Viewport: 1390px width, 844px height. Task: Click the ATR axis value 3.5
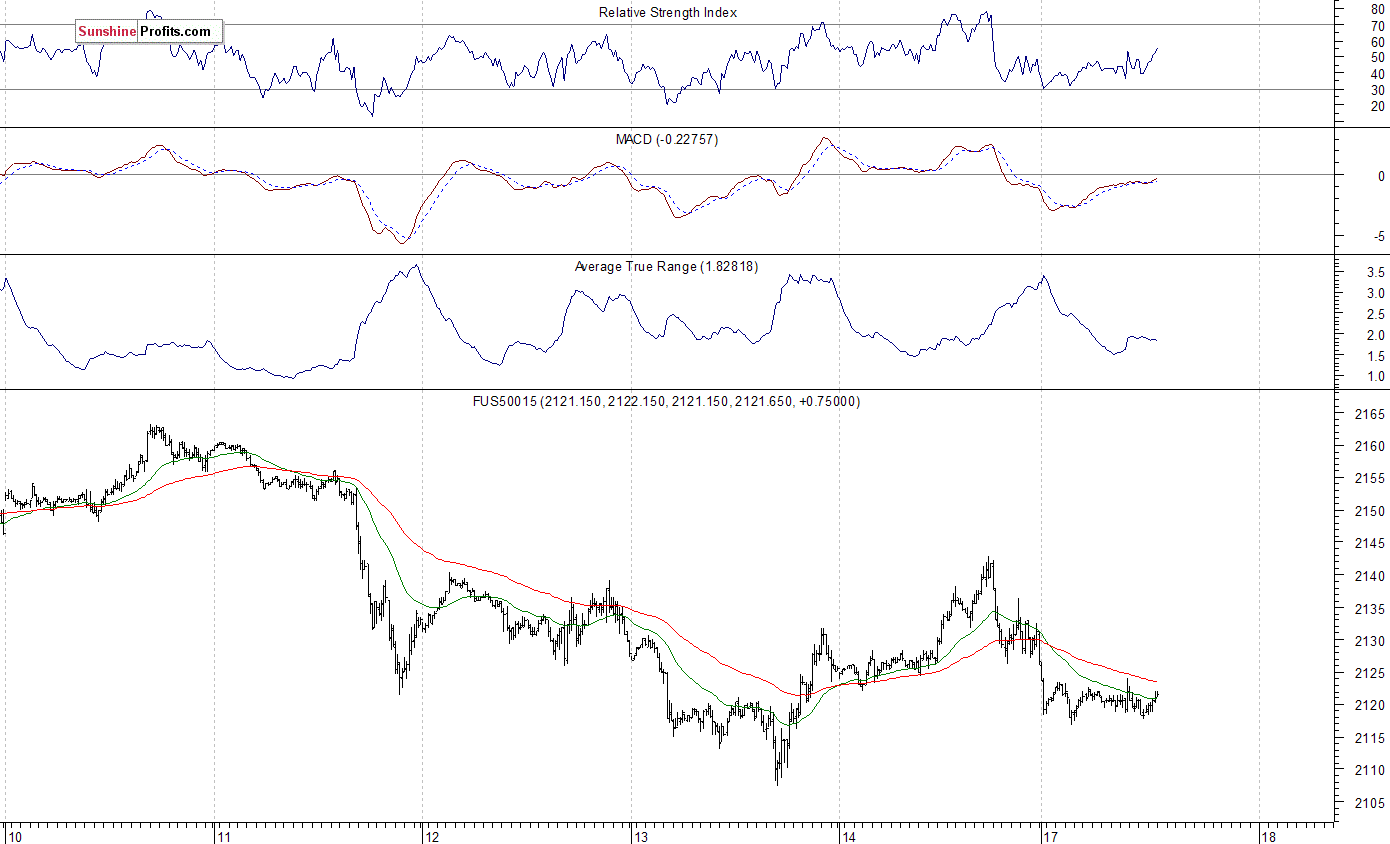click(1375, 272)
